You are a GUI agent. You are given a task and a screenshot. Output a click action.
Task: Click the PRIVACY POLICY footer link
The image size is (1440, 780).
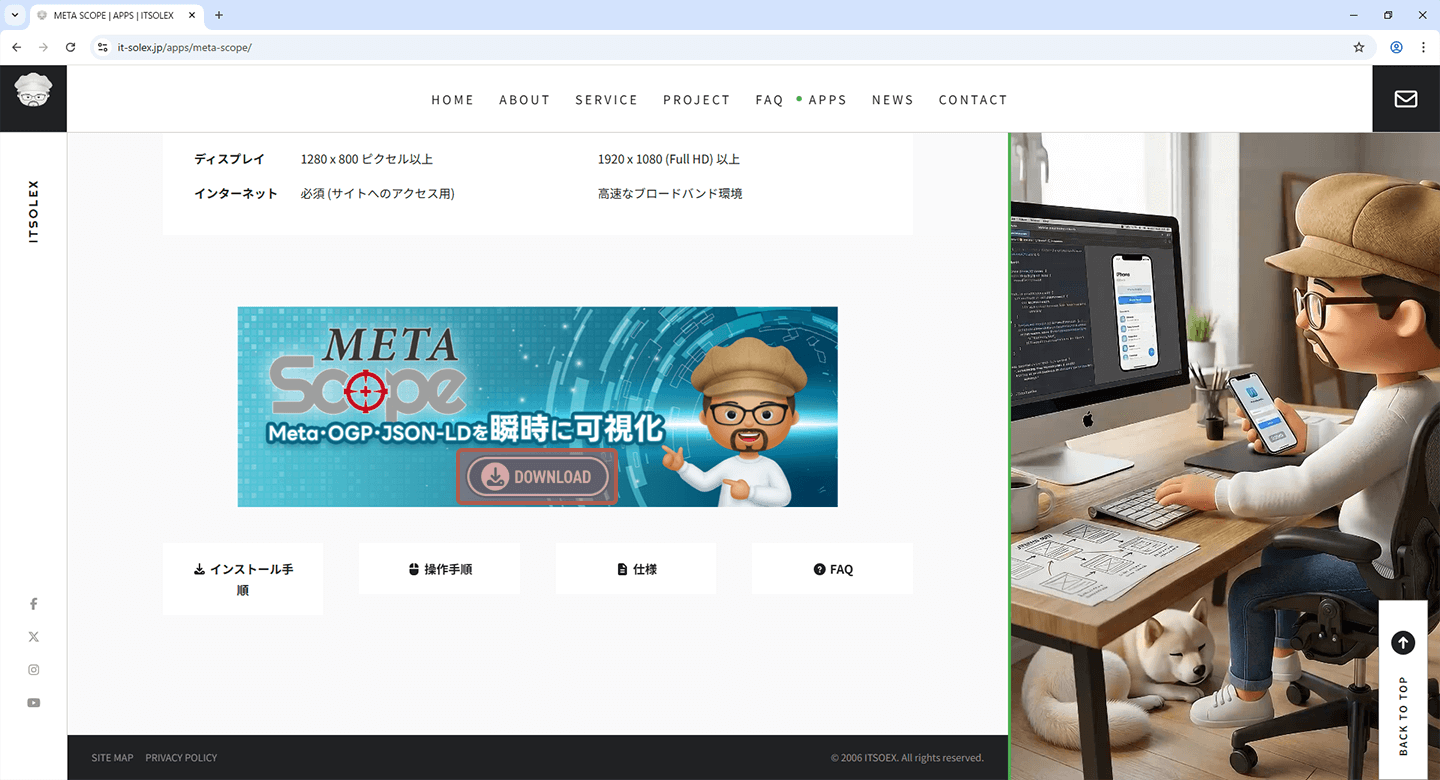(181, 758)
